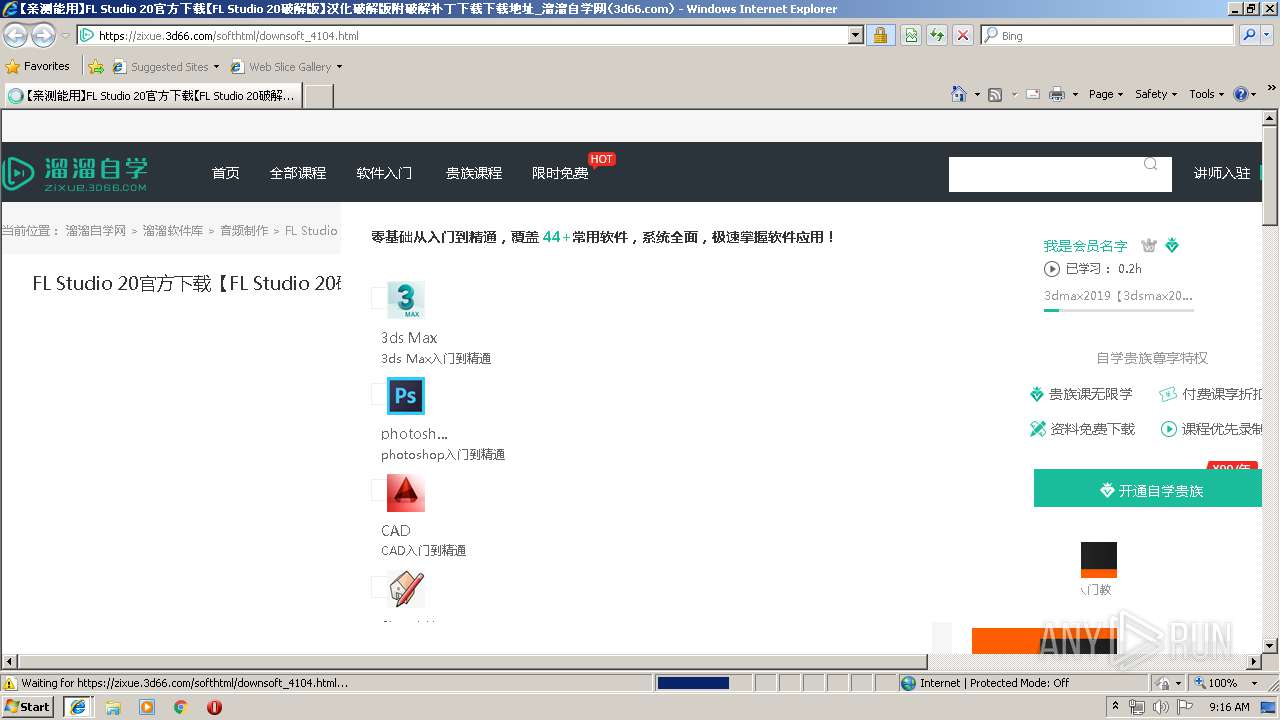Open 软件入门 in site navigation
The height and width of the screenshot is (720, 1280).
tap(384, 173)
